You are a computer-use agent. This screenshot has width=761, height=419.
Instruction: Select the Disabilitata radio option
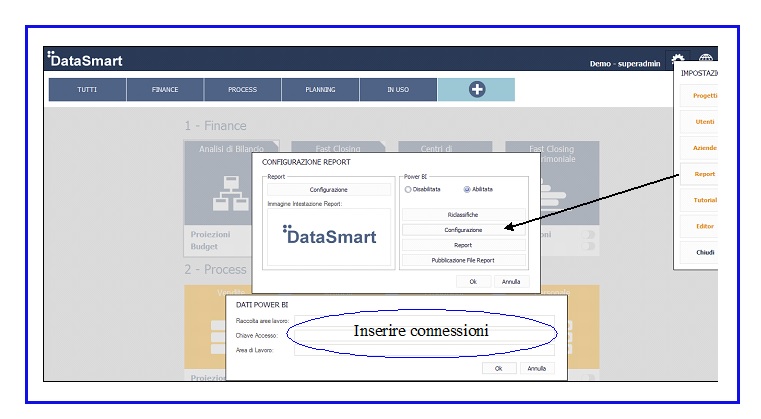point(408,189)
